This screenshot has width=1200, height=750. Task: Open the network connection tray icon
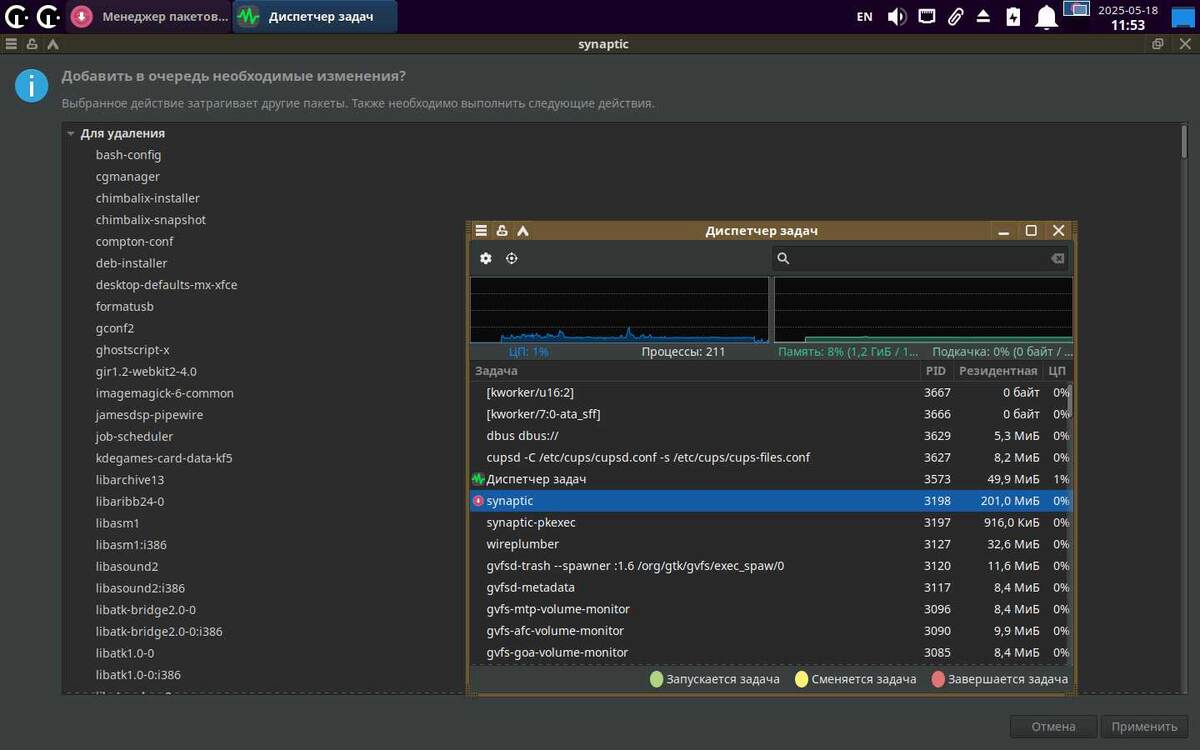927,16
